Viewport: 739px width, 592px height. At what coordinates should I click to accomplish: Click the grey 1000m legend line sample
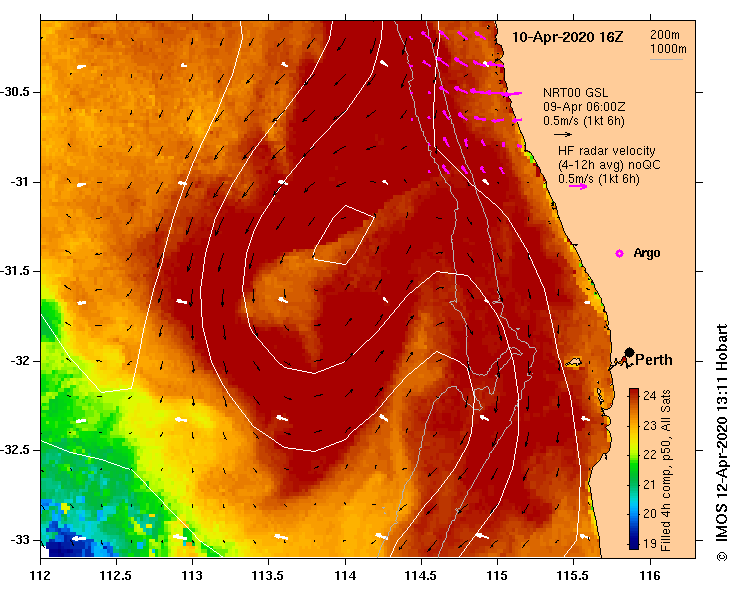pyautogui.click(x=666, y=59)
